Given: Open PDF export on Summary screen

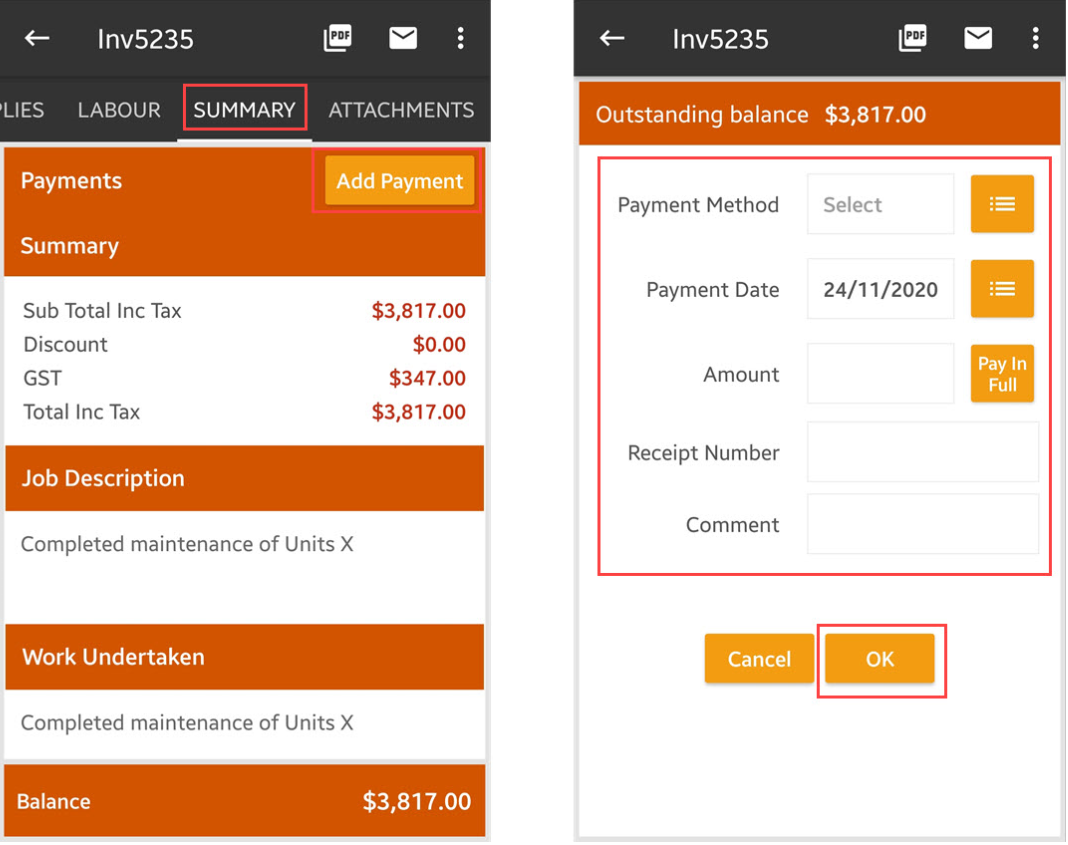Looking at the screenshot, I should pos(338,39).
